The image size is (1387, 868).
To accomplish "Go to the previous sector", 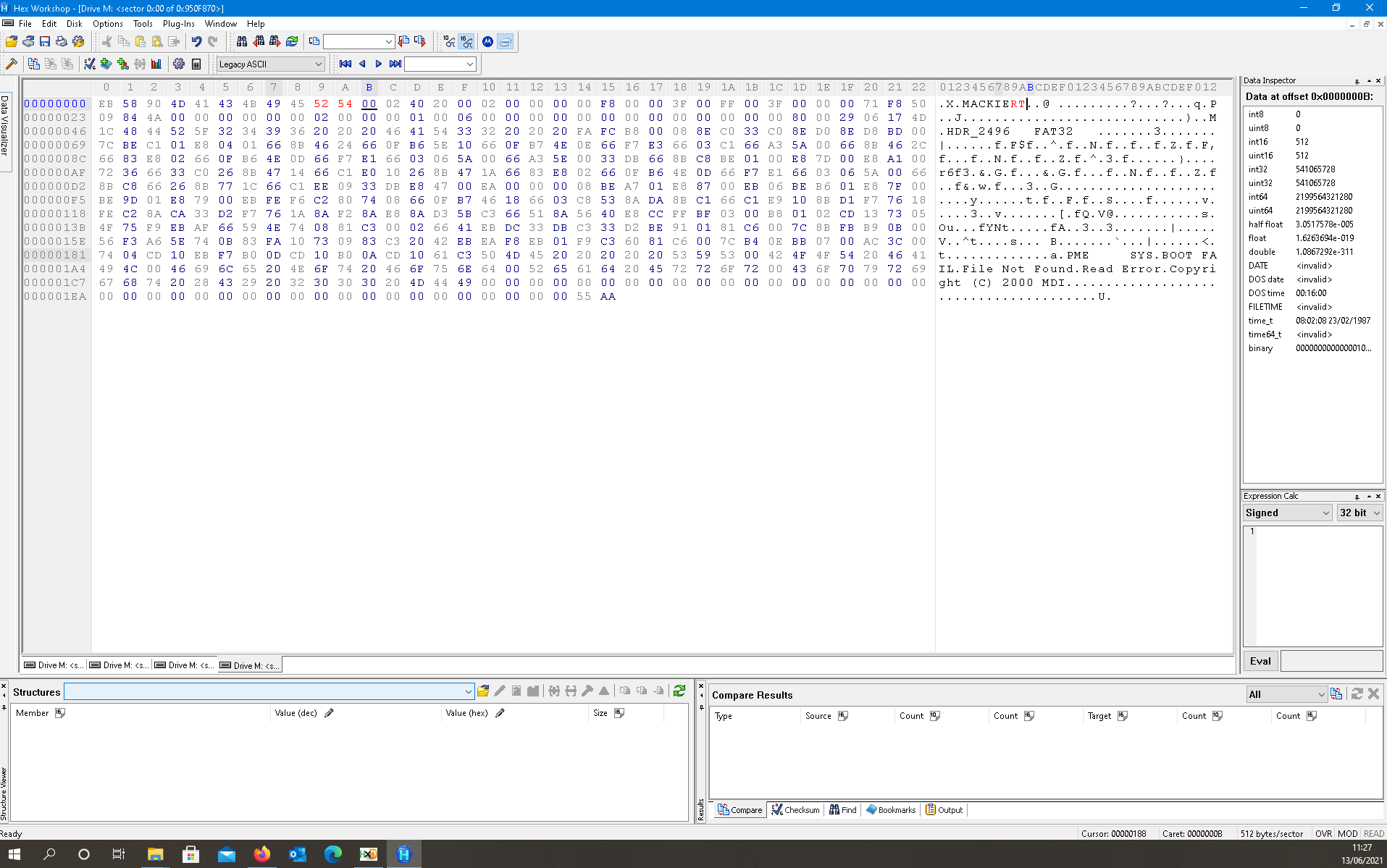I will (362, 64).
